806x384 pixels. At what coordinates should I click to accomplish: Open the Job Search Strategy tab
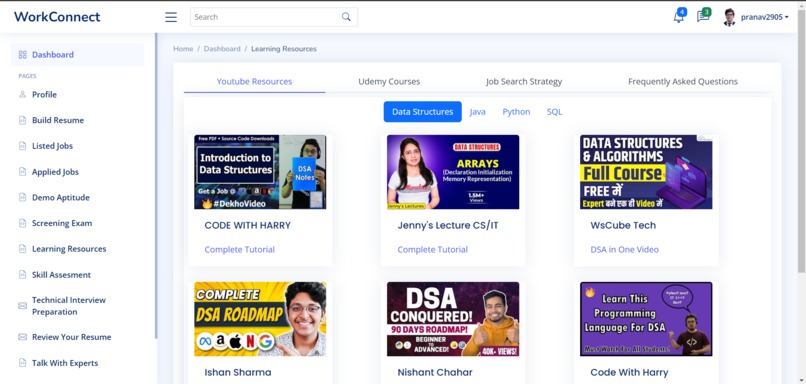(x=524, y=81)
